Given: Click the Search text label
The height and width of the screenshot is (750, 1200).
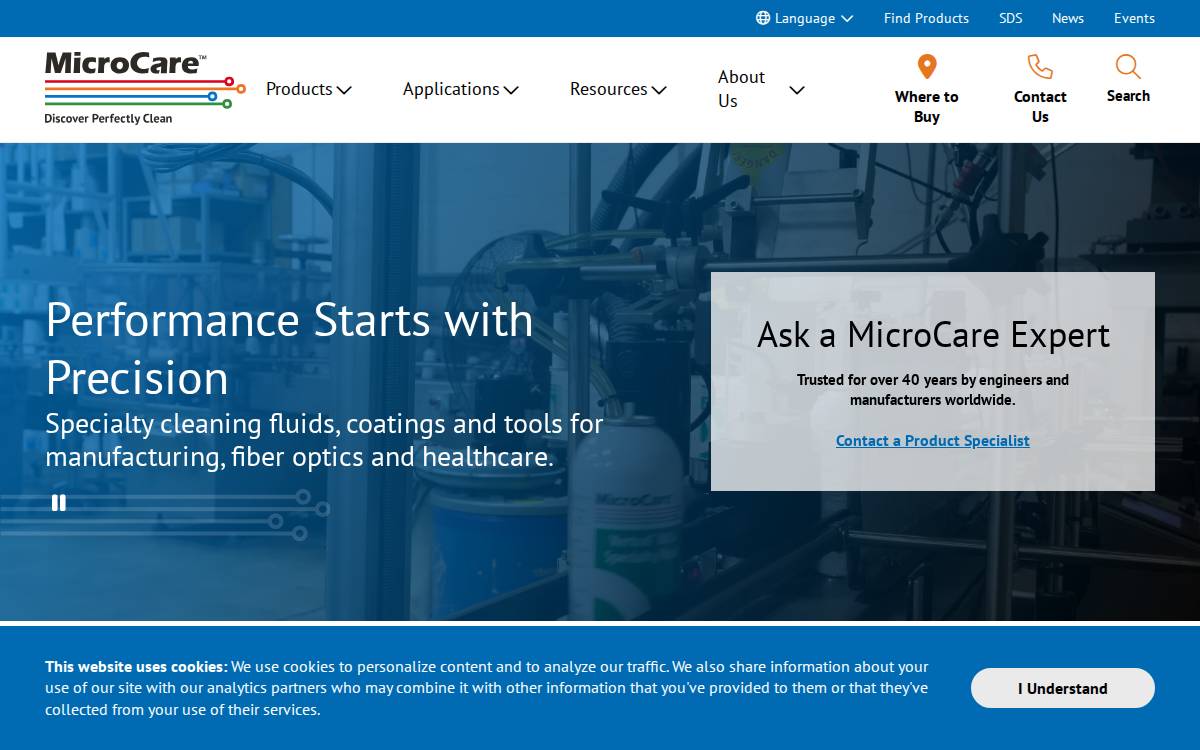Looking at the screenshot, I should point(1128,96).
